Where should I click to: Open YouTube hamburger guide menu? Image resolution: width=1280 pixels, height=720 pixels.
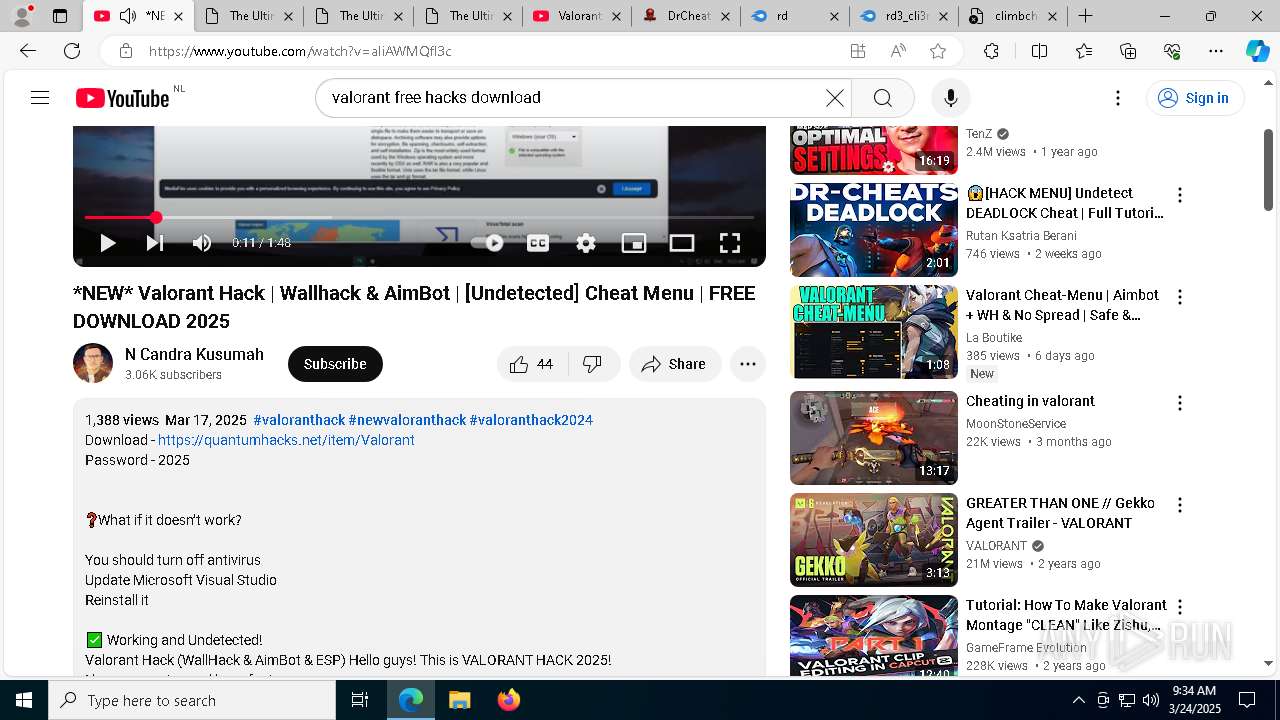(x=40, y=97)
